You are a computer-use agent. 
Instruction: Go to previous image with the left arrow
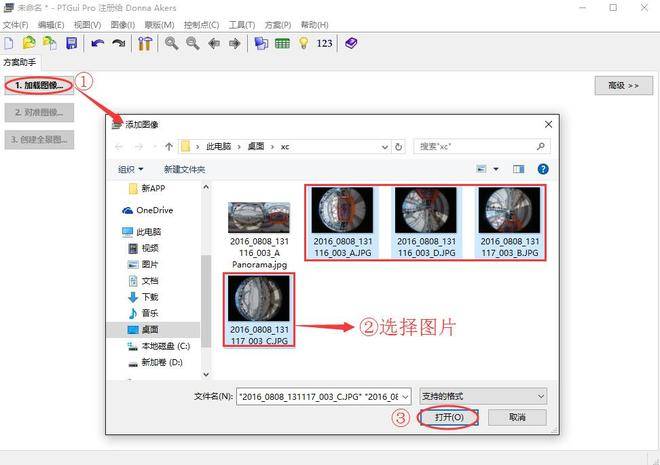214,43
